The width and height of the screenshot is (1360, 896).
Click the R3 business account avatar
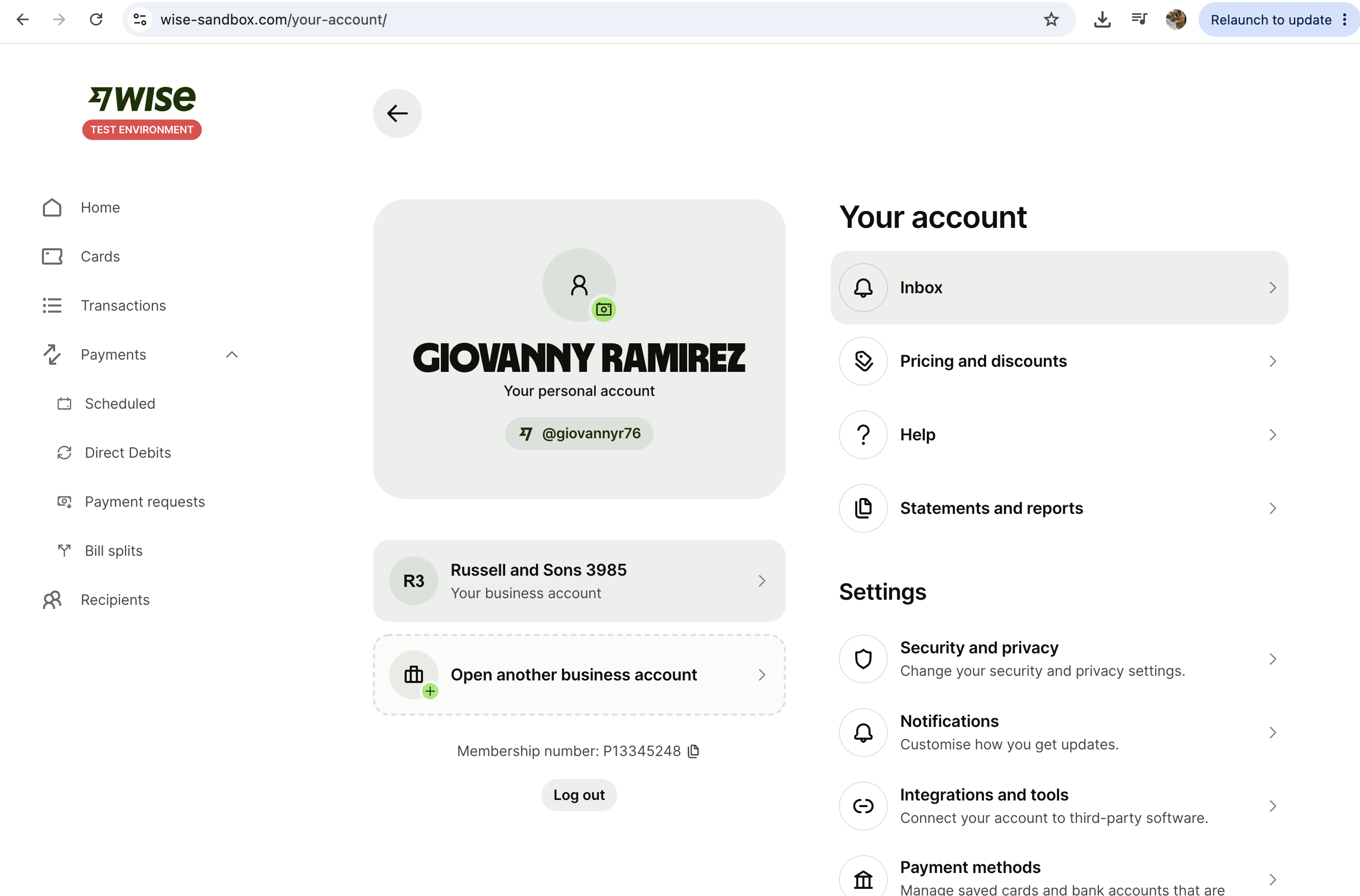click(414, 581)
